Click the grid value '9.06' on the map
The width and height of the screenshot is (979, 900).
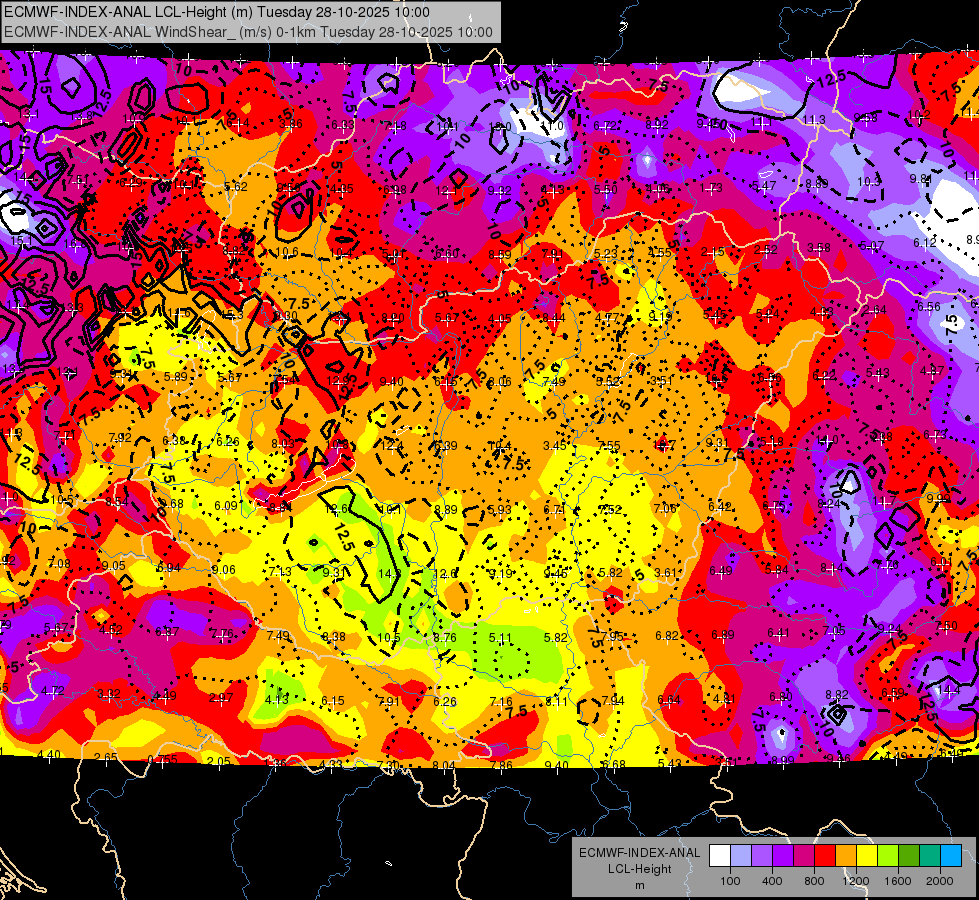pyautogui.click(x=224, y=570)
